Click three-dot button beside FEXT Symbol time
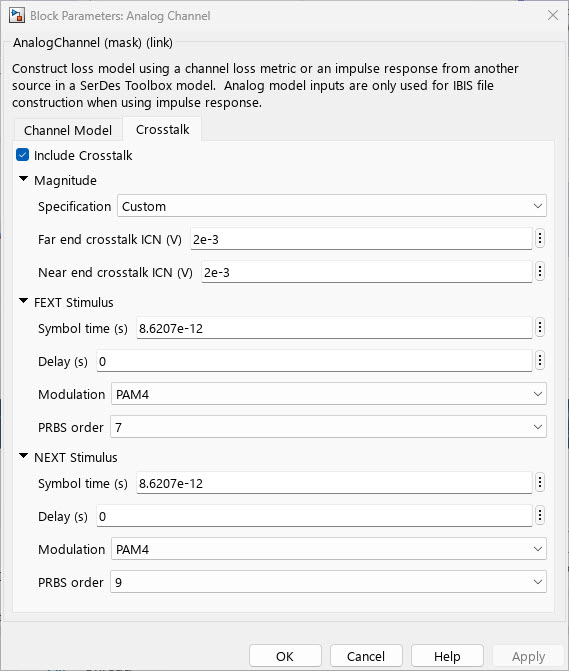Image resolution: width=569 pixels, height=671 pixels. 540,327
